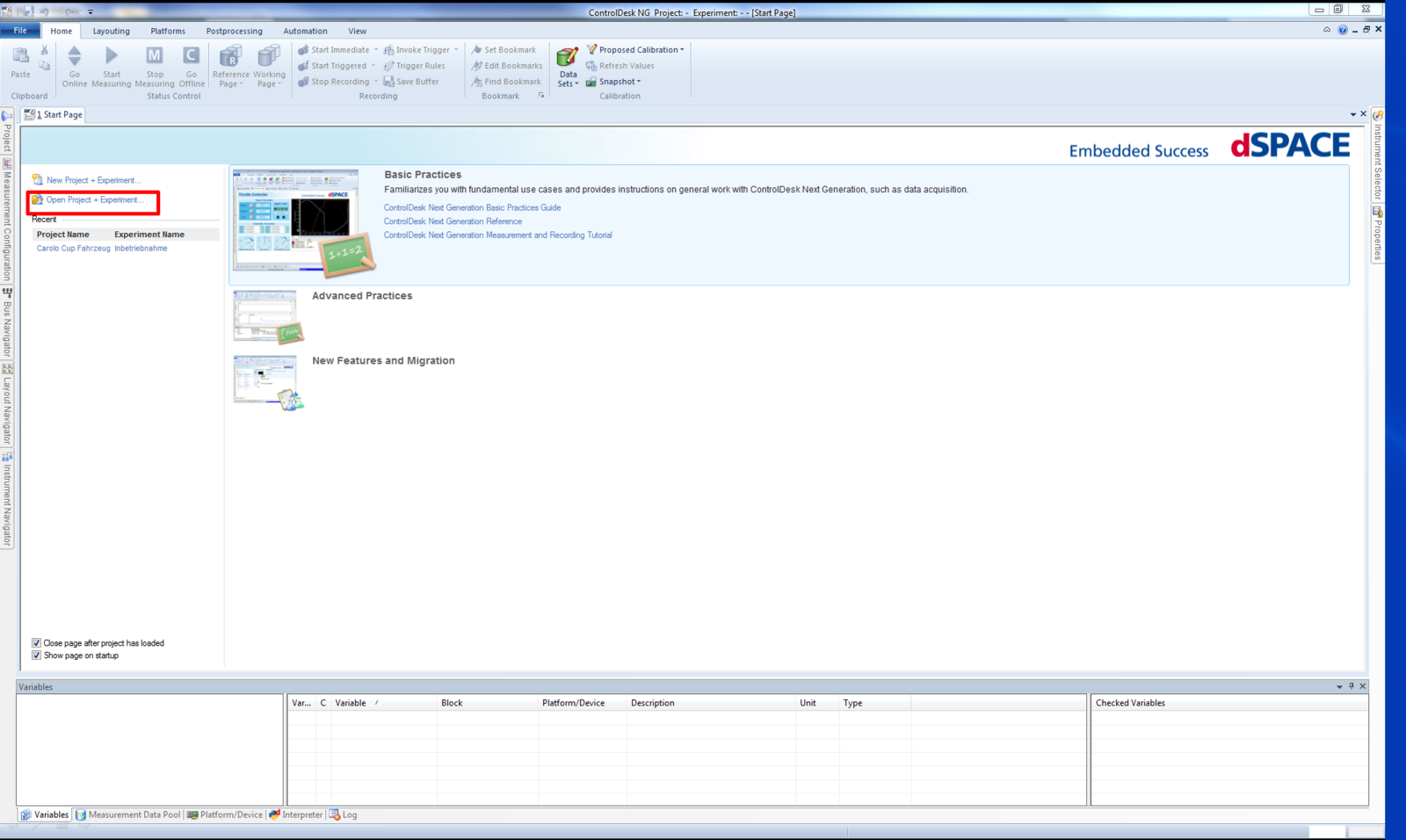Click the Advanced Practices thumbnail

(x=266, y=316)
